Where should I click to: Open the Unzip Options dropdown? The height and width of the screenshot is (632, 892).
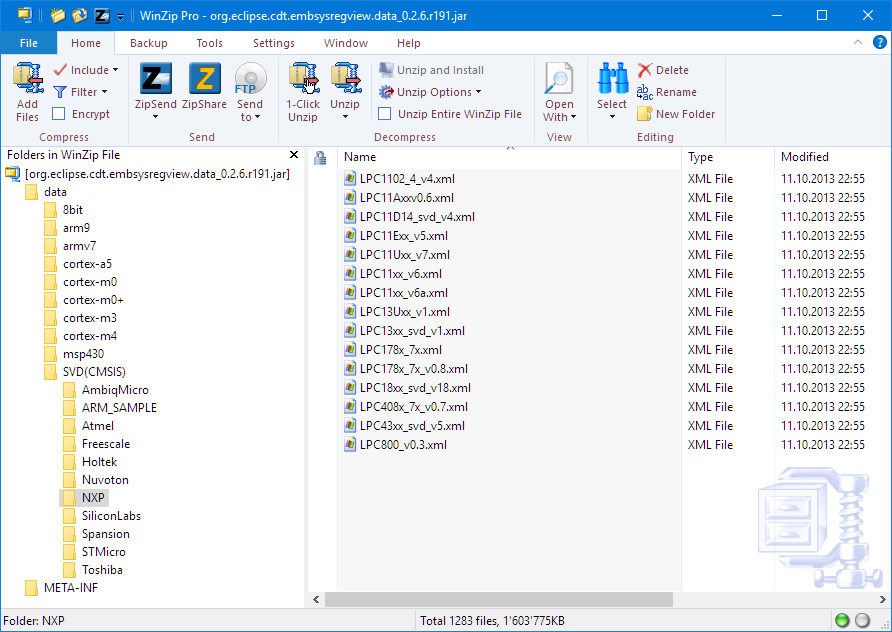click(x=431, y=92)
